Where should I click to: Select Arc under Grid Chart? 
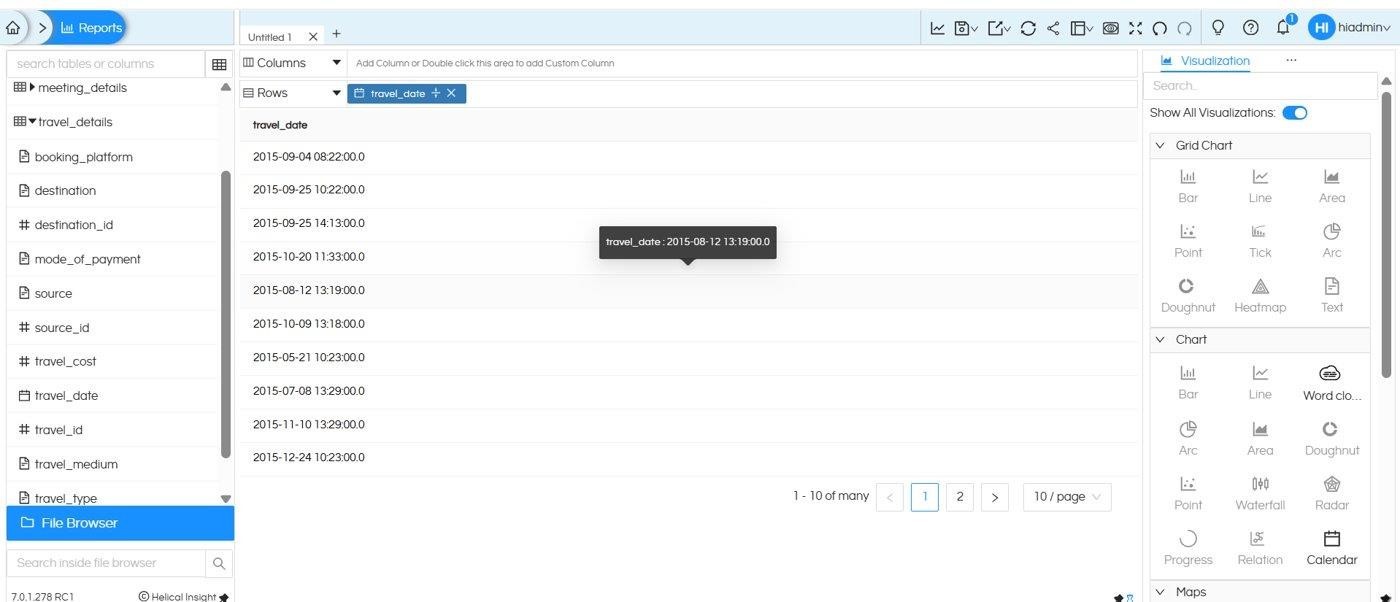click(x=1332, y=241)
